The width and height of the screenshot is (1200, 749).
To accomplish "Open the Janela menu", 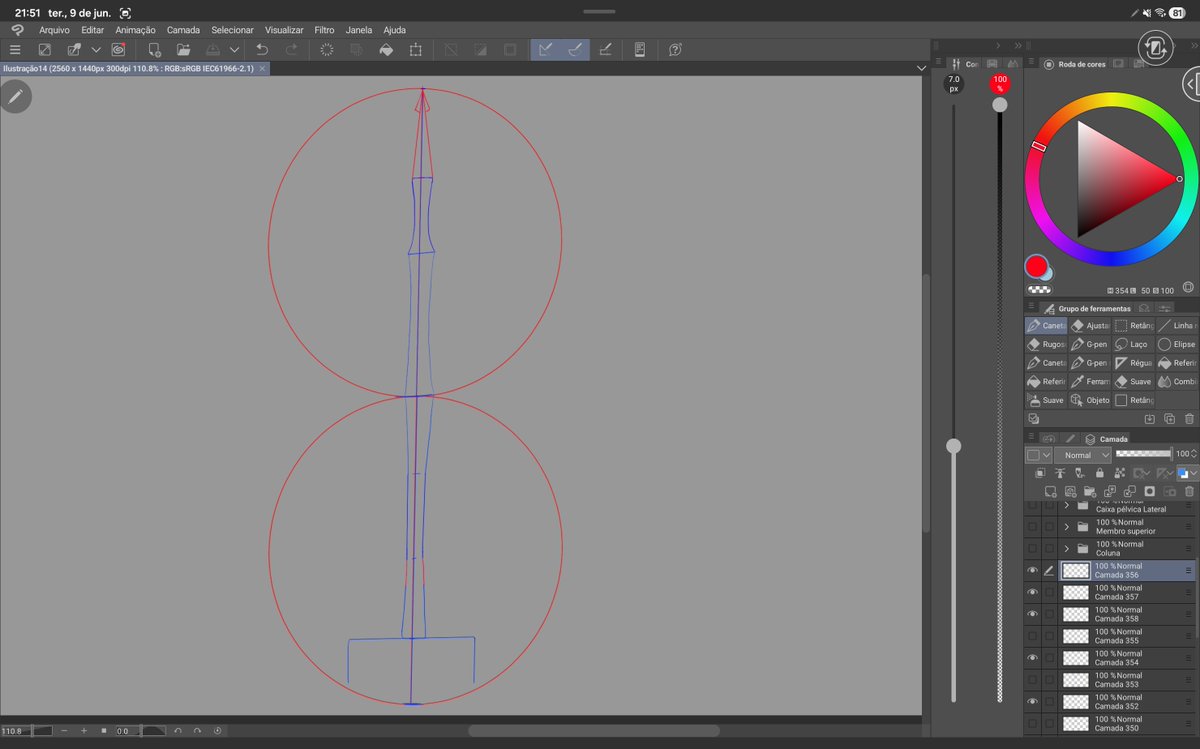I will pyautogui.click(x=359, y=30).
